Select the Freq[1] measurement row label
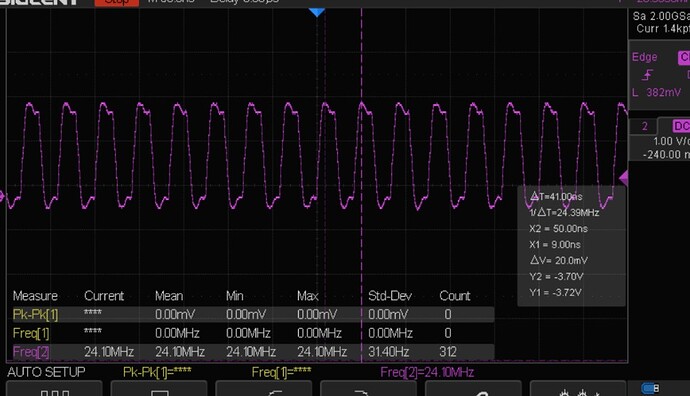 click(31, 333)
